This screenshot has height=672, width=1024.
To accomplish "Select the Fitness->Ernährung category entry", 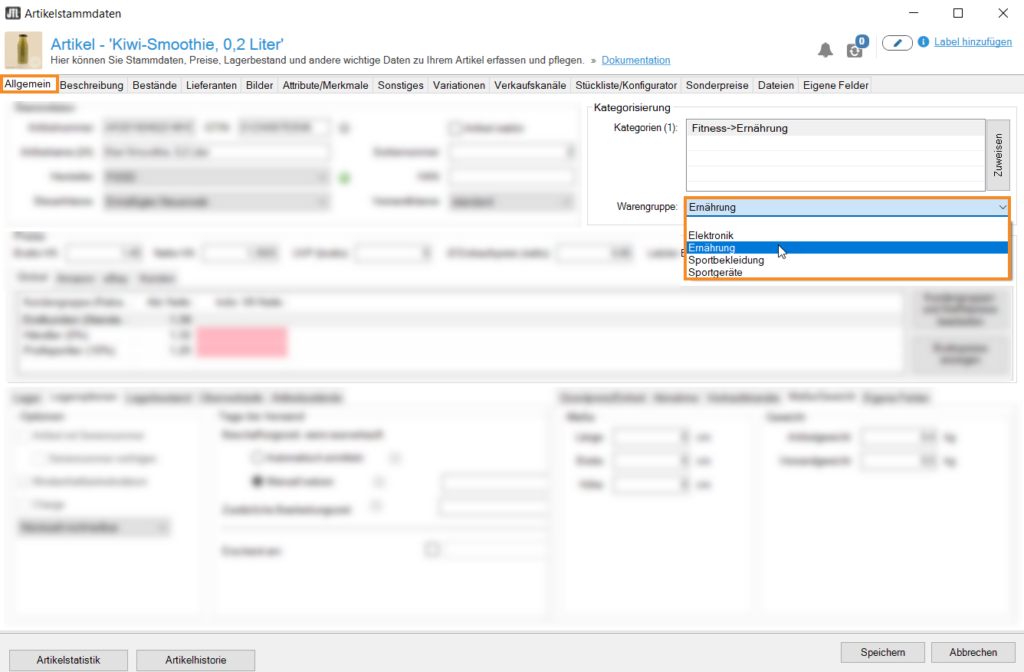I will (x=739, y=128).
